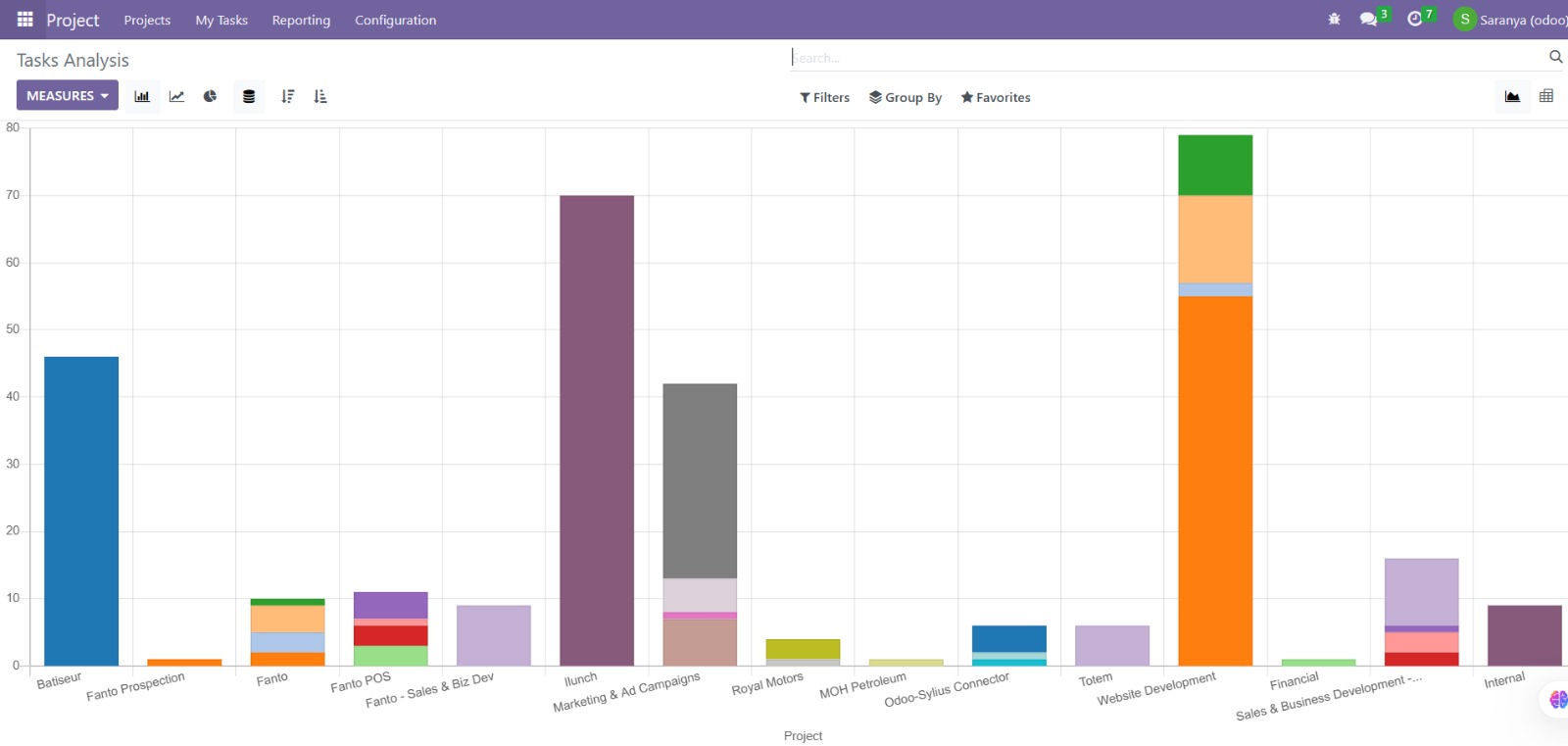Switch to bar chart view
Image resolution: width=1568 pixels, height=746 pixels.
[x=142, y=96]
